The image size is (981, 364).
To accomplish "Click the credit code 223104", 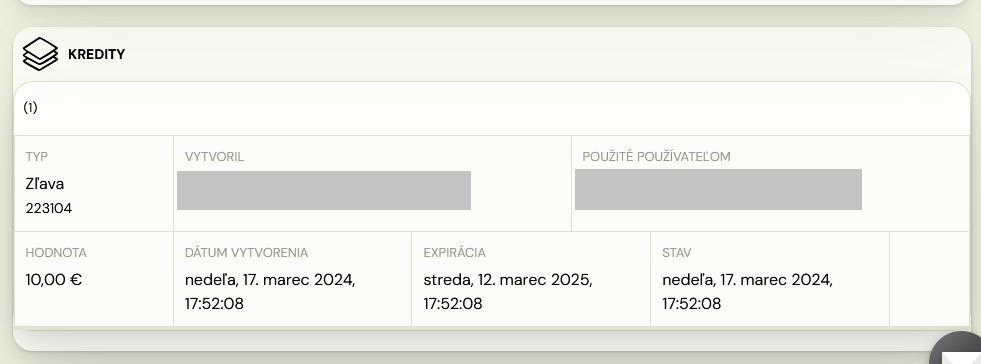I will 49,208.
